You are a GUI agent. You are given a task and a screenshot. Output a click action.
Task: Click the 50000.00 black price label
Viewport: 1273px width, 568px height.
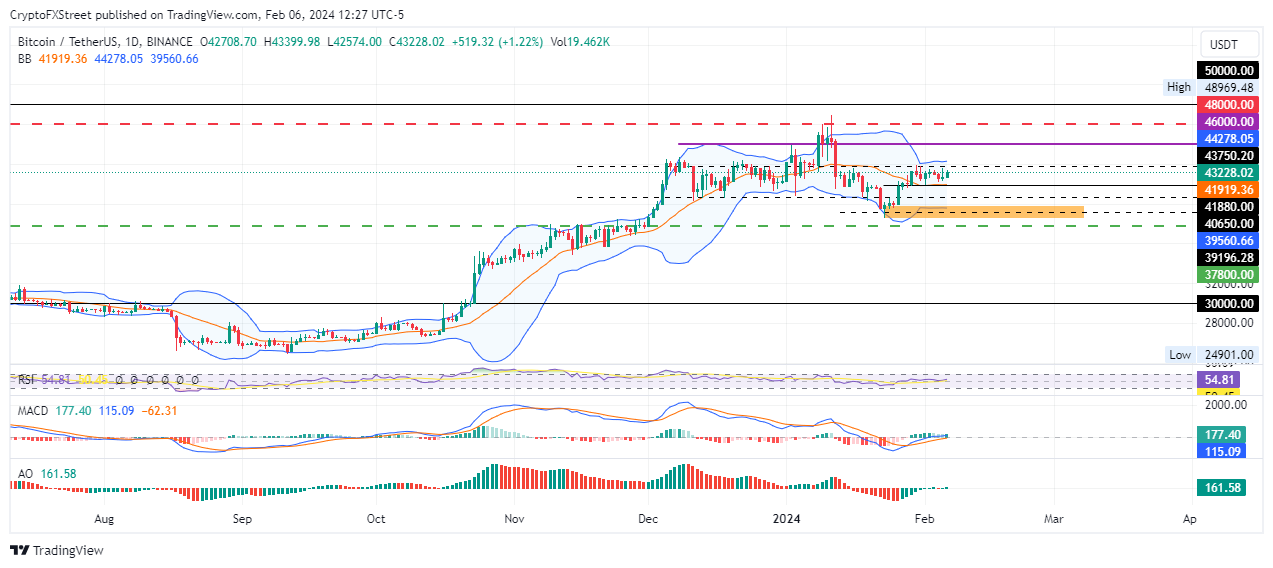1227,71
